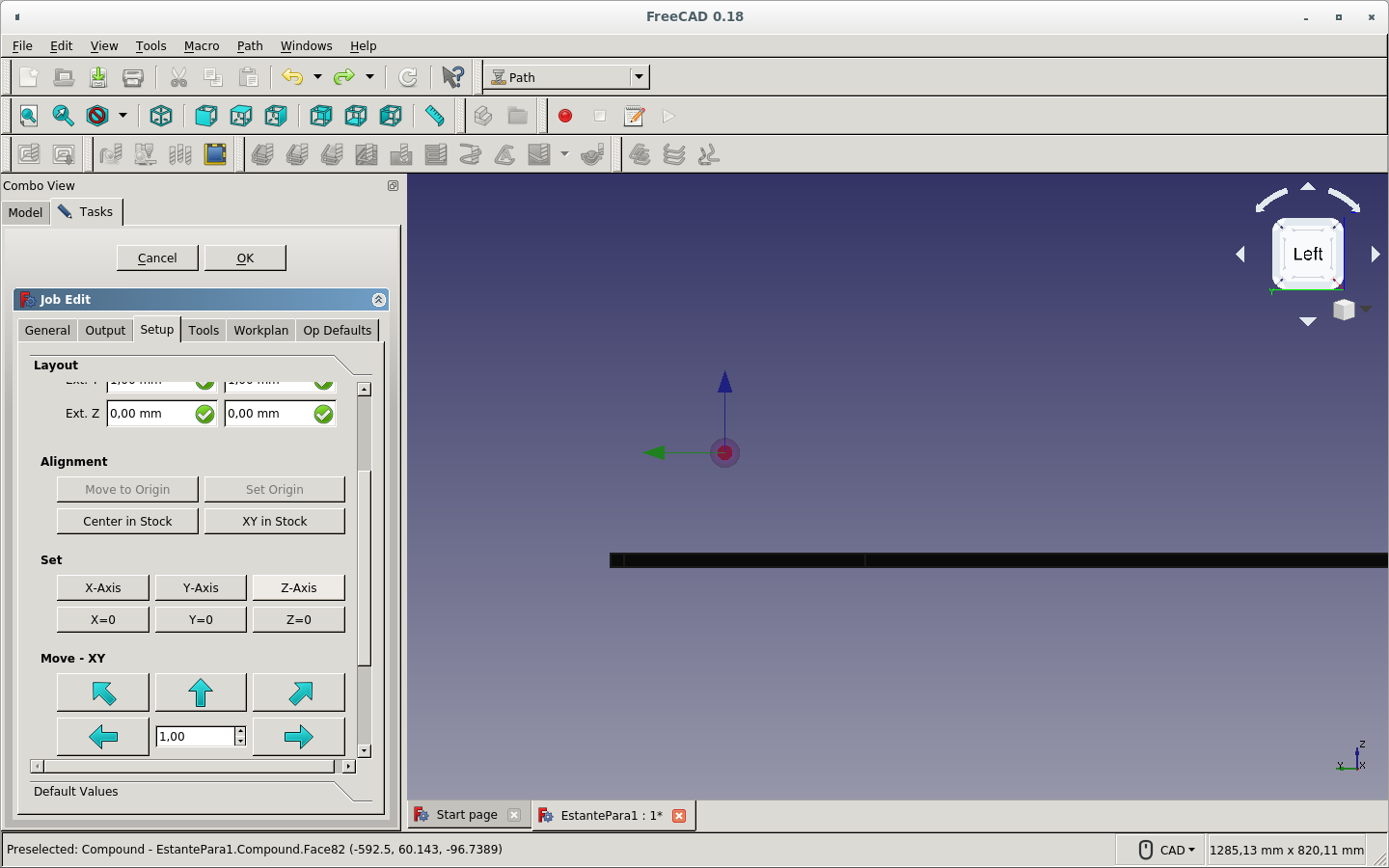
Task: Click the Redo arrow icon
Action: click(344, 77)
